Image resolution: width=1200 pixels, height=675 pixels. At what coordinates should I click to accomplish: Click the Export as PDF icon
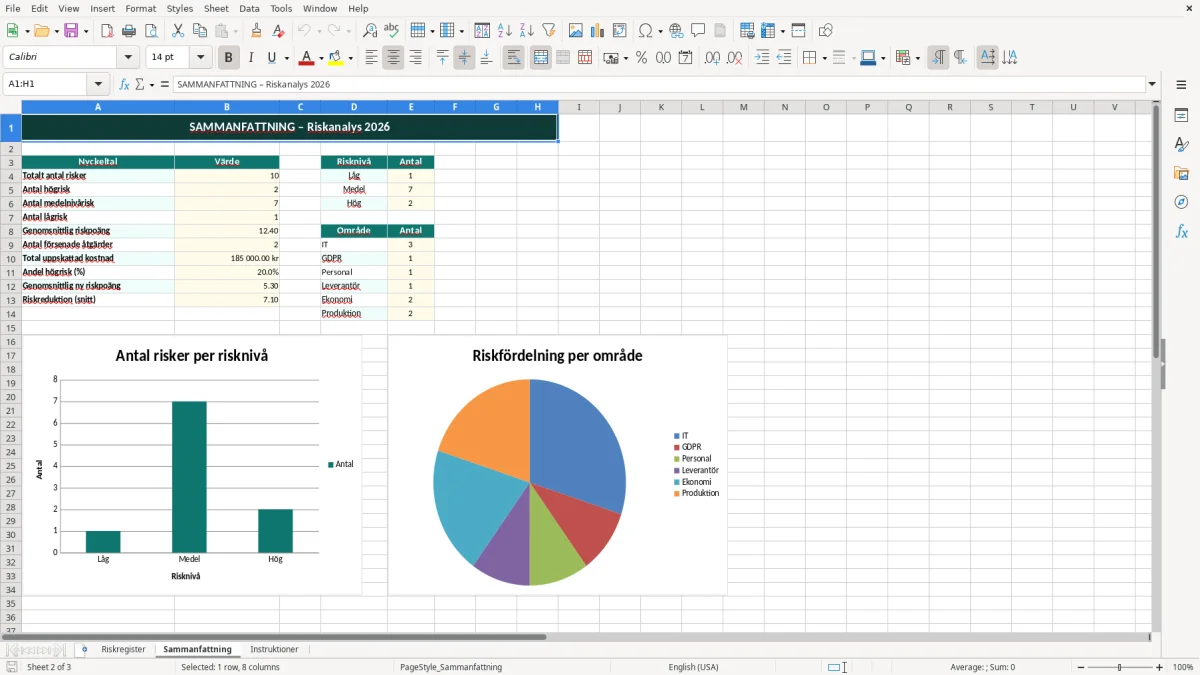point(107,31)
